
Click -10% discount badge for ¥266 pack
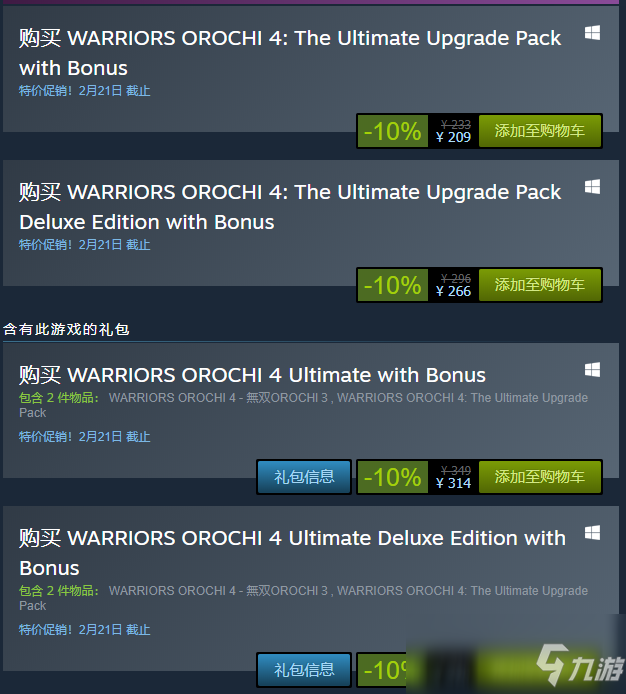click(x=393, y=285)
